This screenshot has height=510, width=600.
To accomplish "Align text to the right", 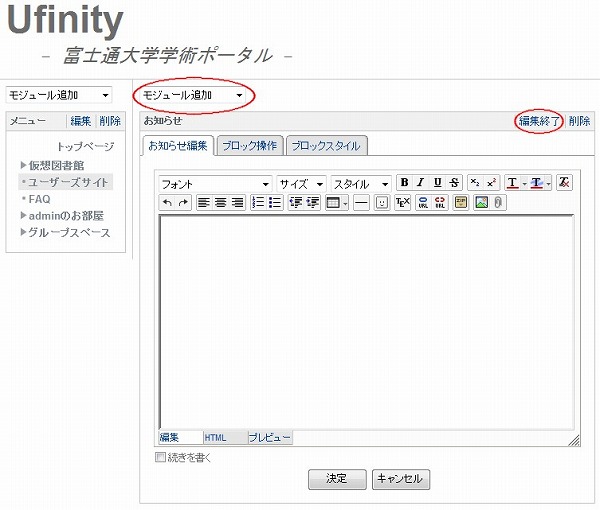I will tap(237, 202).
